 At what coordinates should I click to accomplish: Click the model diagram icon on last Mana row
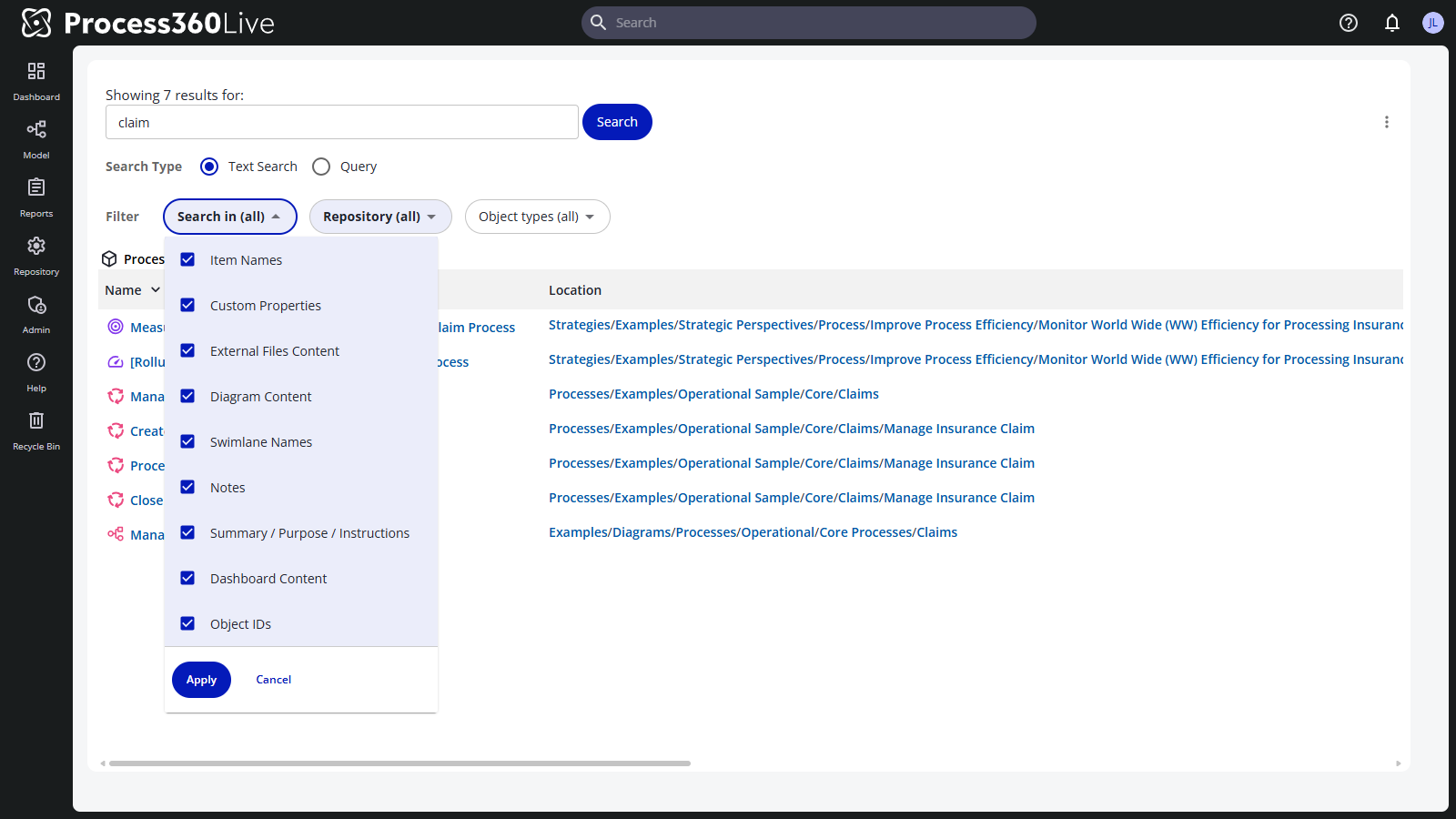click(116, 534)
